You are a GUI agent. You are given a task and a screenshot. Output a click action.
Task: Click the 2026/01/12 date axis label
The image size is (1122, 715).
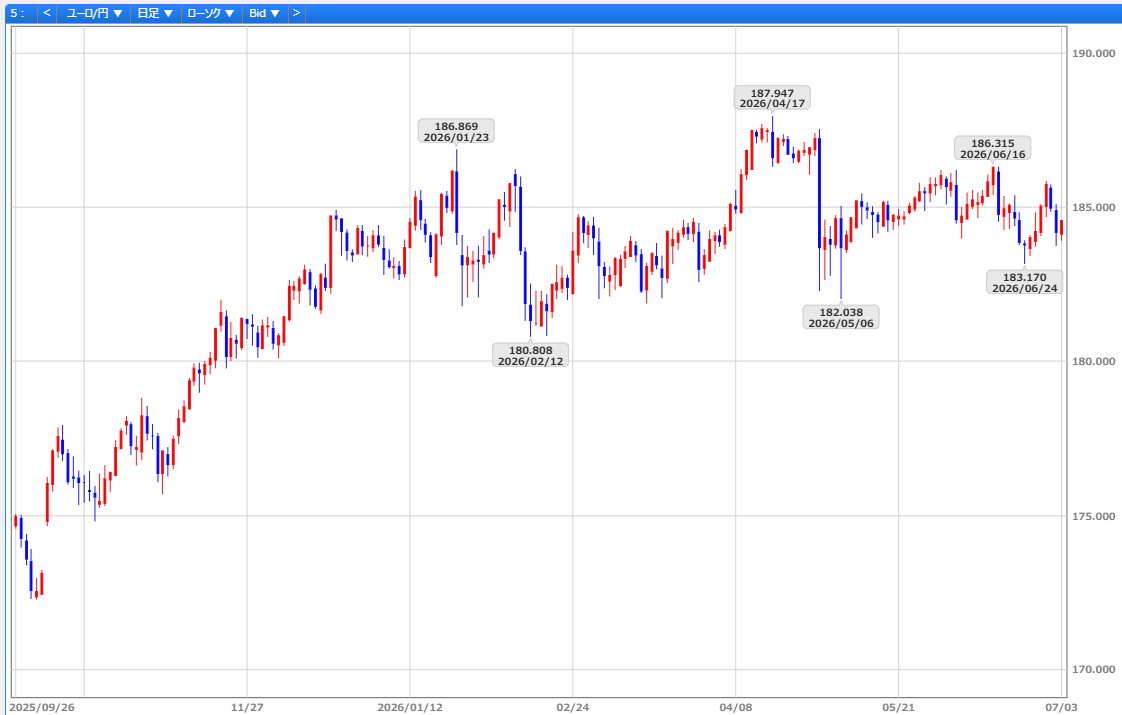(x=410, y=707)
